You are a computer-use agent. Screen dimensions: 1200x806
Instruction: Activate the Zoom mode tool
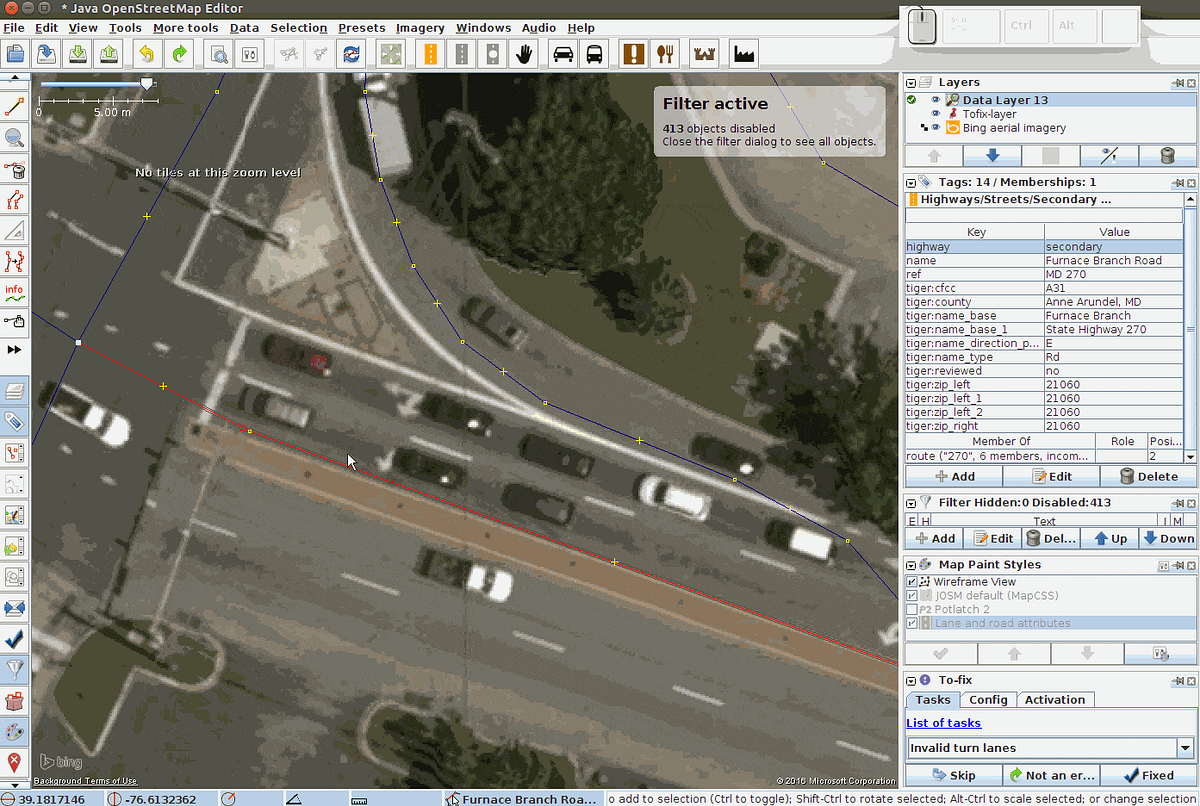coord(14,138)
